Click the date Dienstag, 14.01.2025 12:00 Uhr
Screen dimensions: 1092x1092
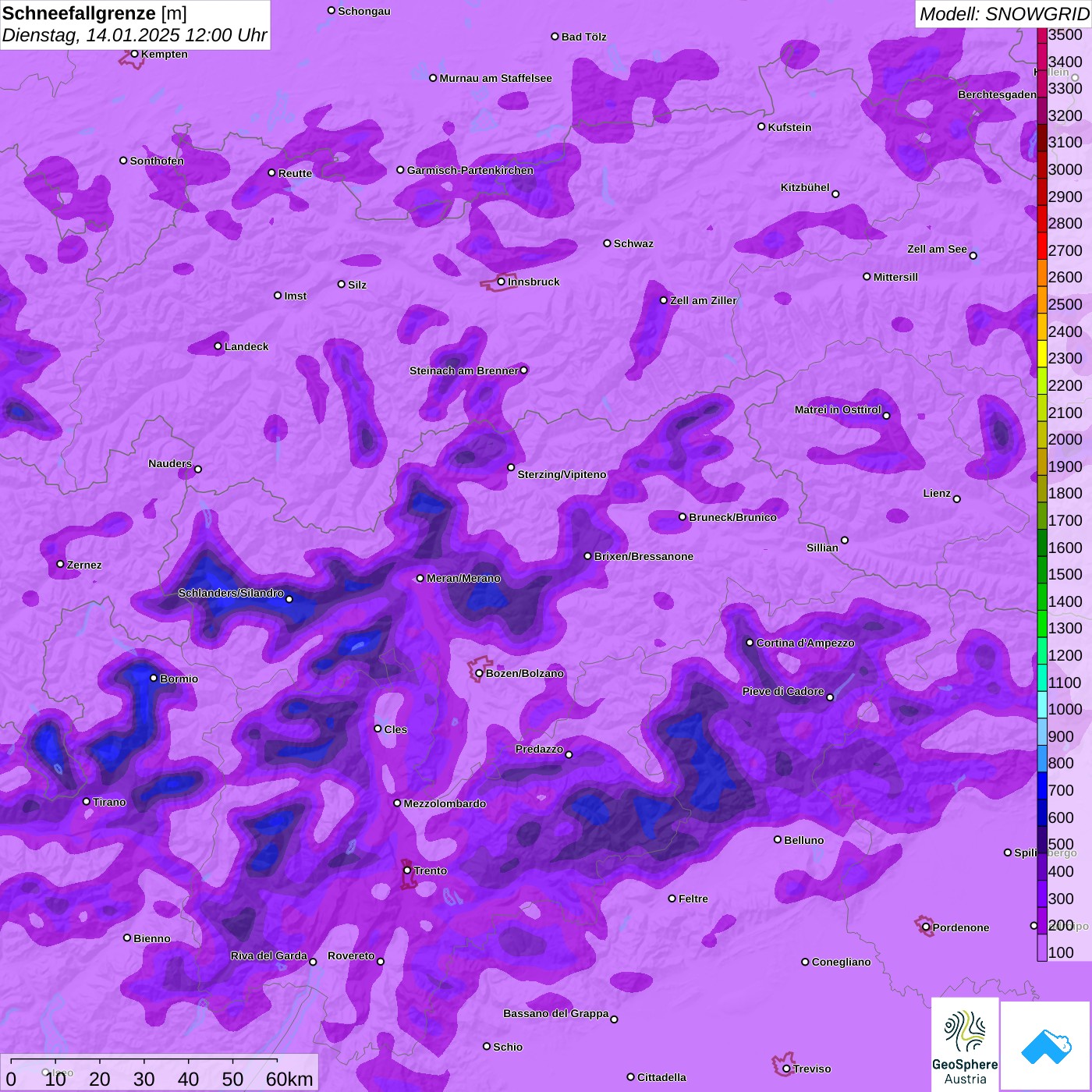click(134, 35)
